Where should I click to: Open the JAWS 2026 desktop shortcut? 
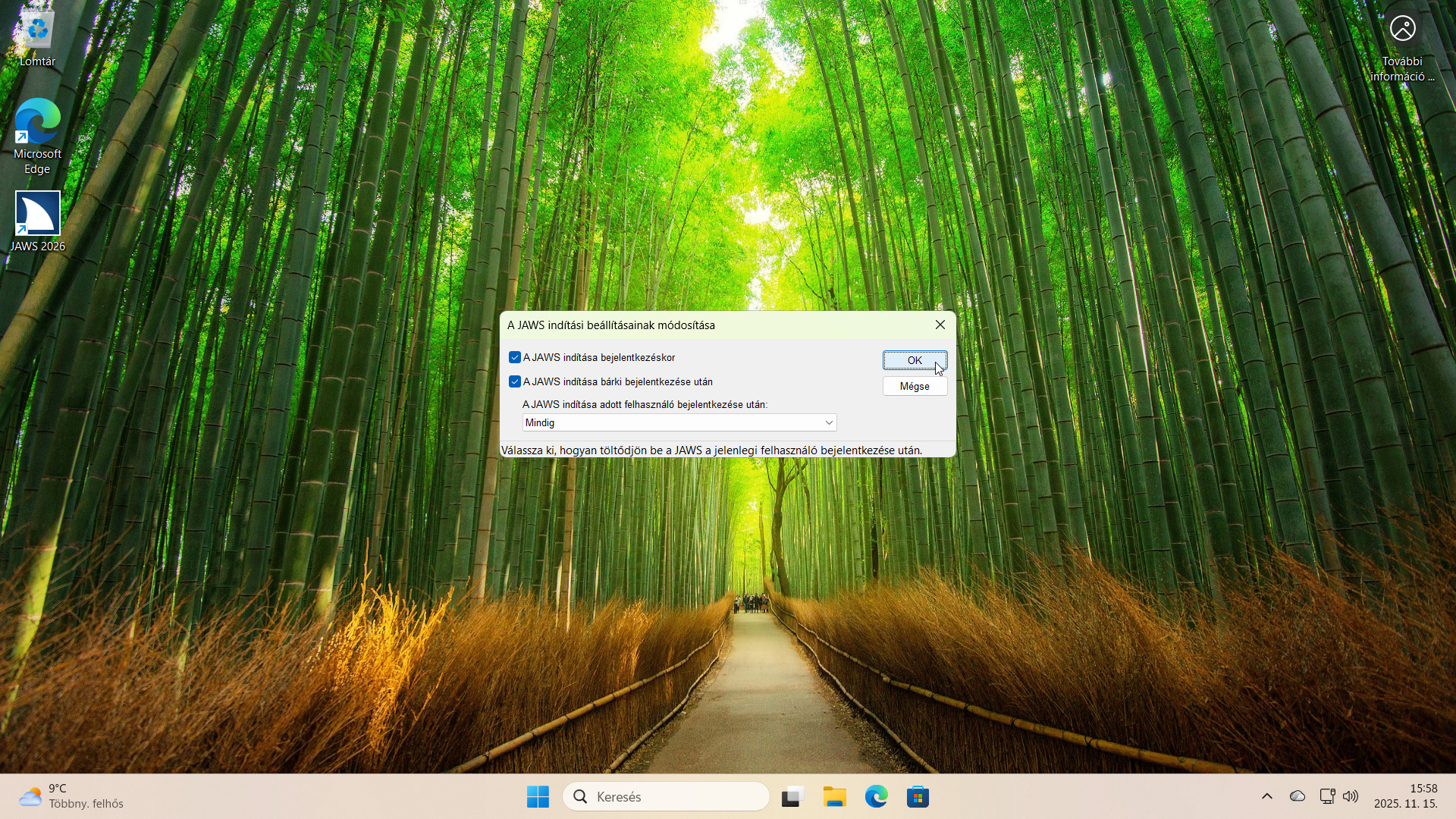37,220
